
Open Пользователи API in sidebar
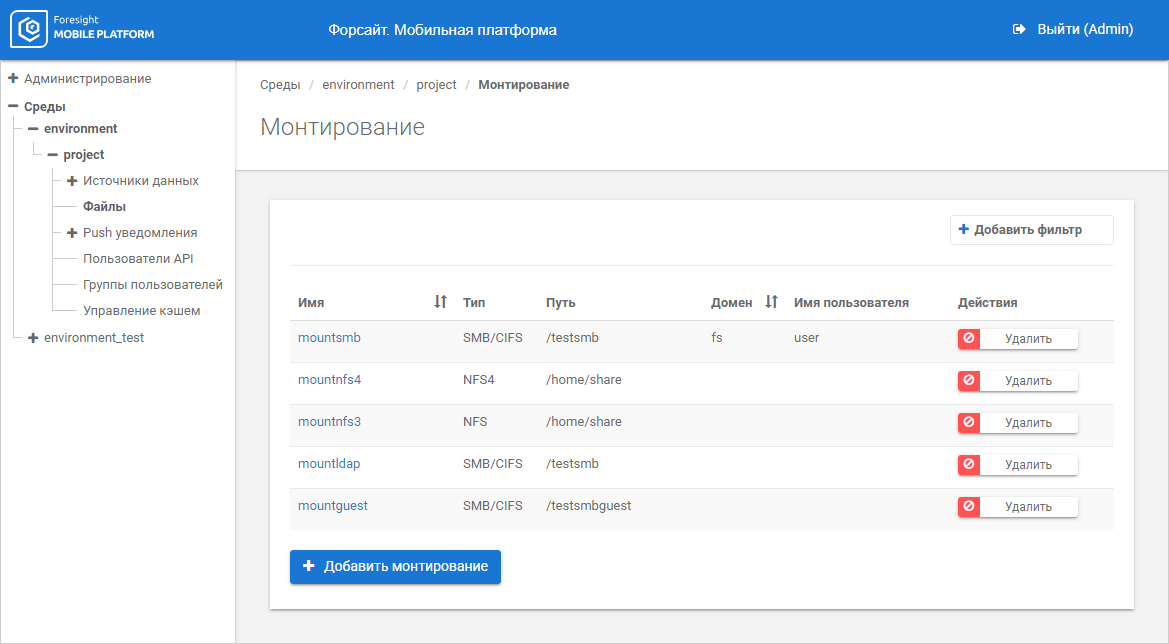pyautogui.click(x=138, y=259)
